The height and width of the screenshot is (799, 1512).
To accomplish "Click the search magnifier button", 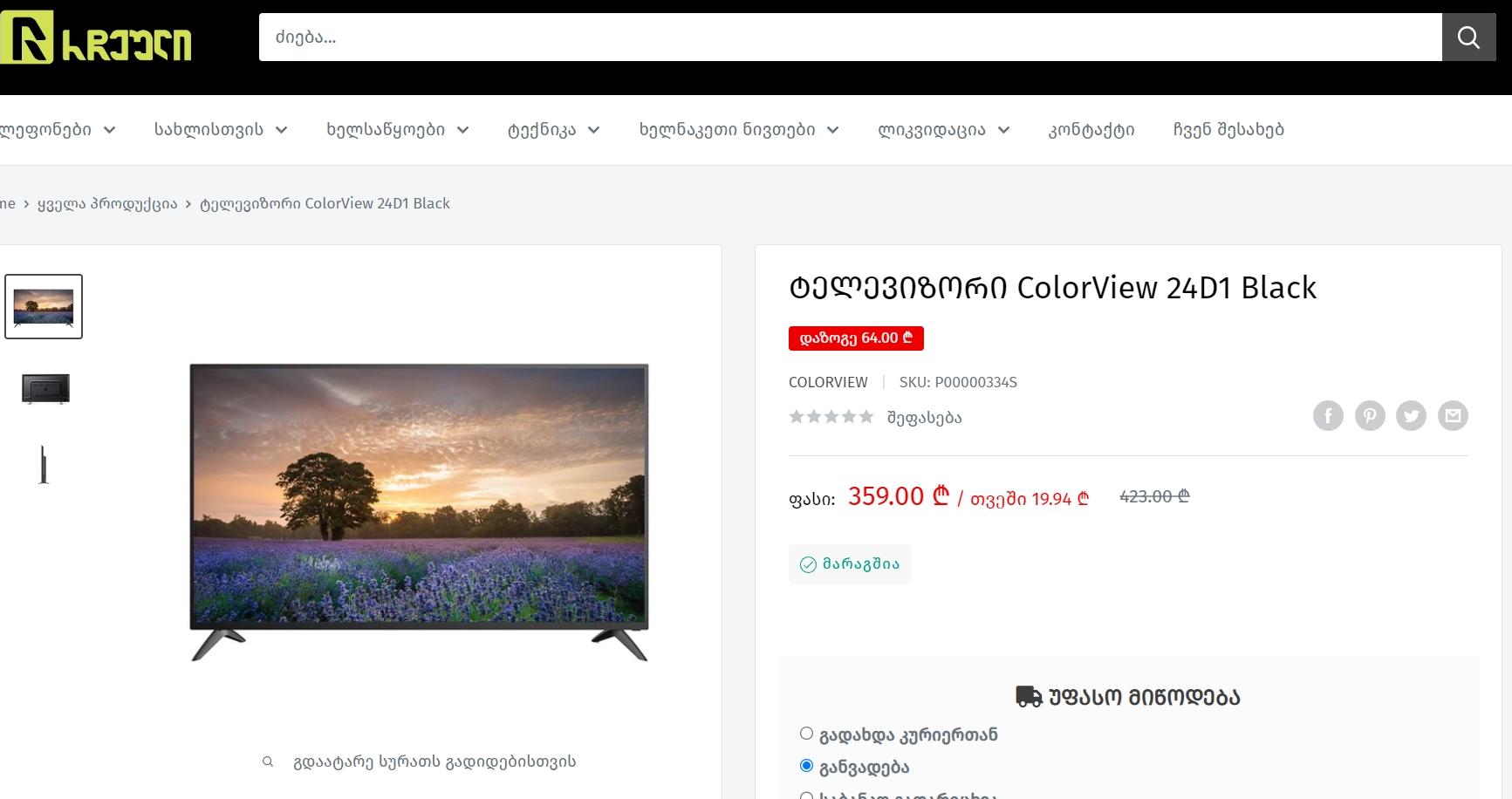I will (x=1468, y=37).
